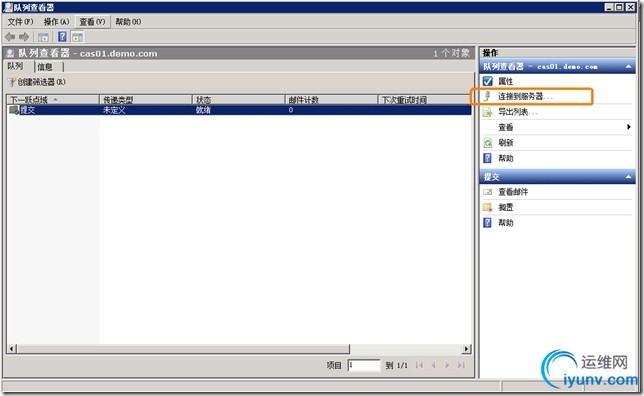Screen dimensions: 644x396
Task: Click the 连接到服务器 icon
Action: point(488,97)
